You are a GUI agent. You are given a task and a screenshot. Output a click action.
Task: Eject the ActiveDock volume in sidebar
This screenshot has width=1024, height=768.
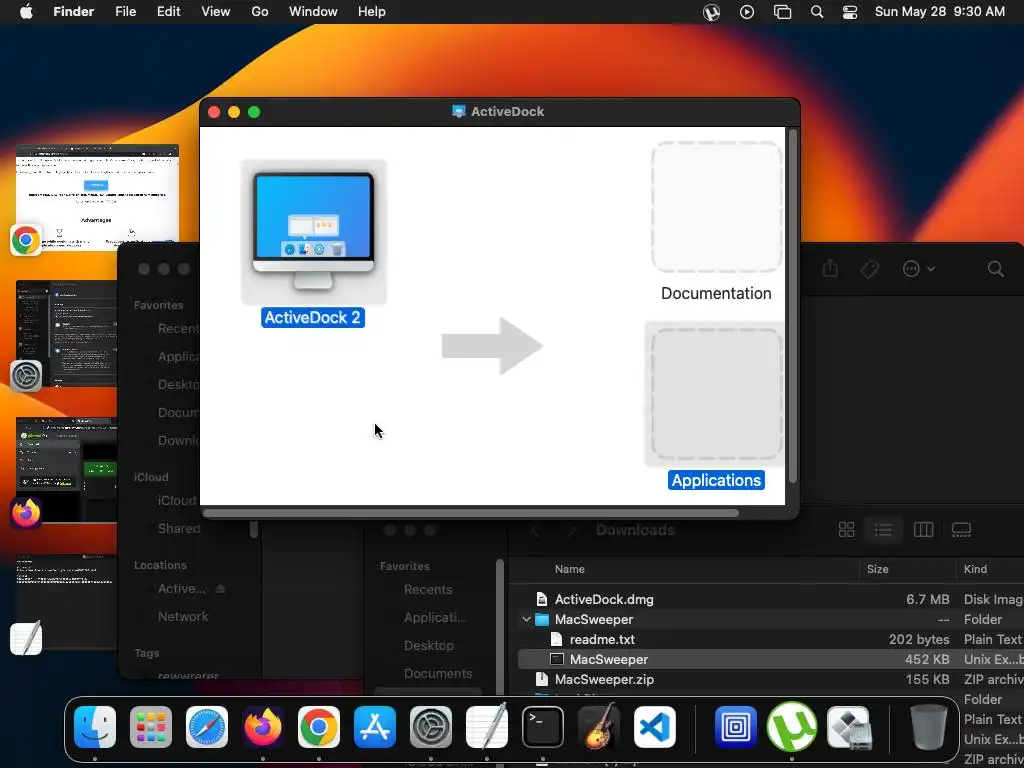[x=221, y=588]
